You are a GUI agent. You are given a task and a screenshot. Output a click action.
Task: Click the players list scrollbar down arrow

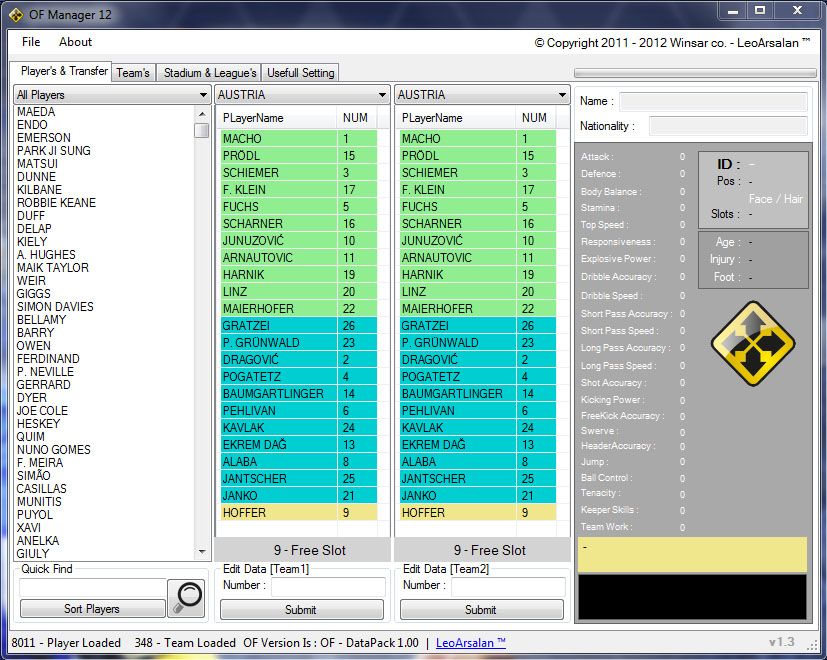tap(202, 554)
